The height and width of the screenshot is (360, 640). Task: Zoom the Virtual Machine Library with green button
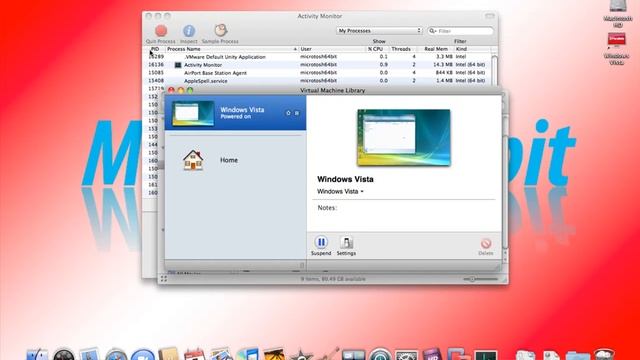190,90
